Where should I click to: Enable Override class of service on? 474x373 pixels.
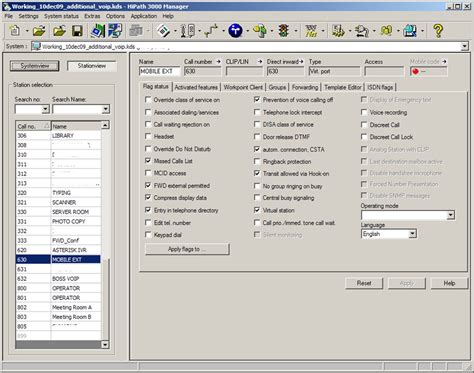[x=148, y=100]
